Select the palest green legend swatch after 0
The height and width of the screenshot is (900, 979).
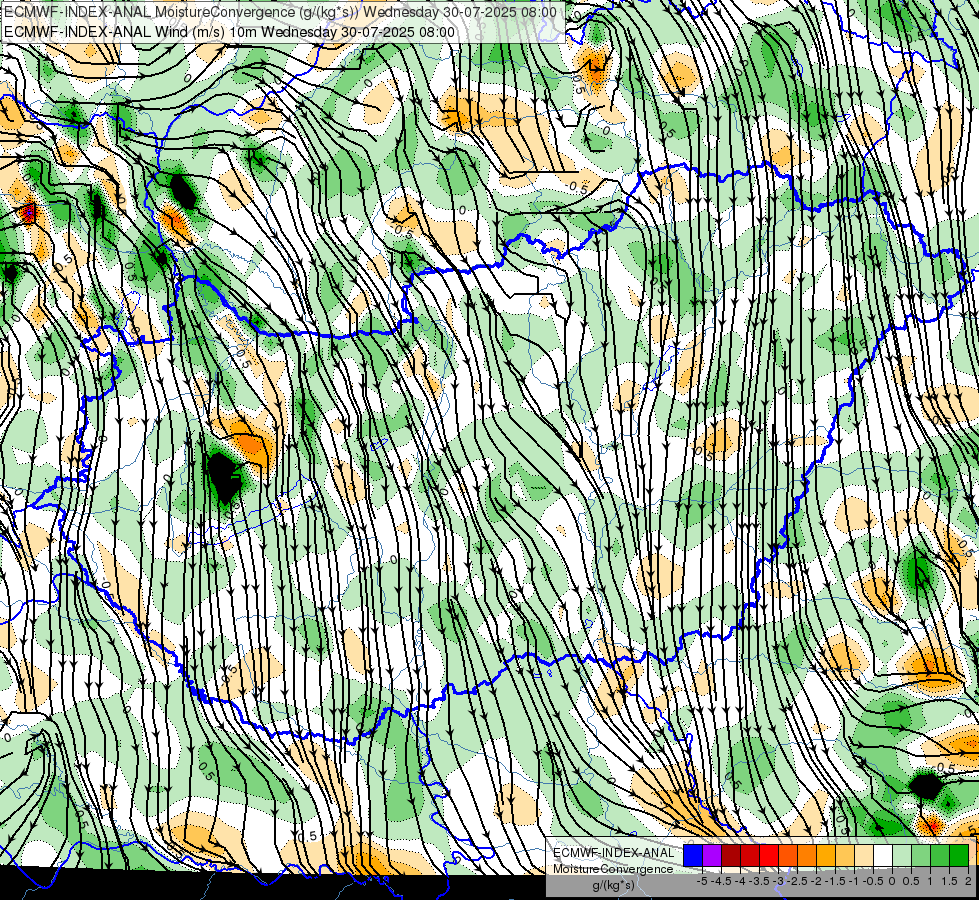click(x=902, y=855)
